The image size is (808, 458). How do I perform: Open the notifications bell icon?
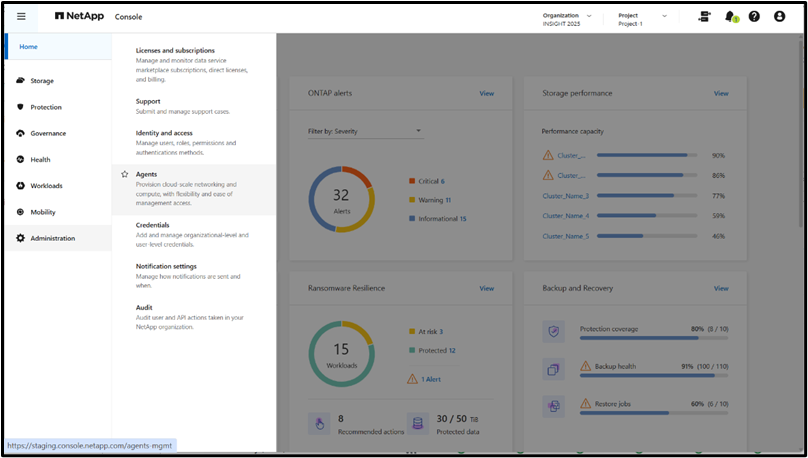(730, 17)
